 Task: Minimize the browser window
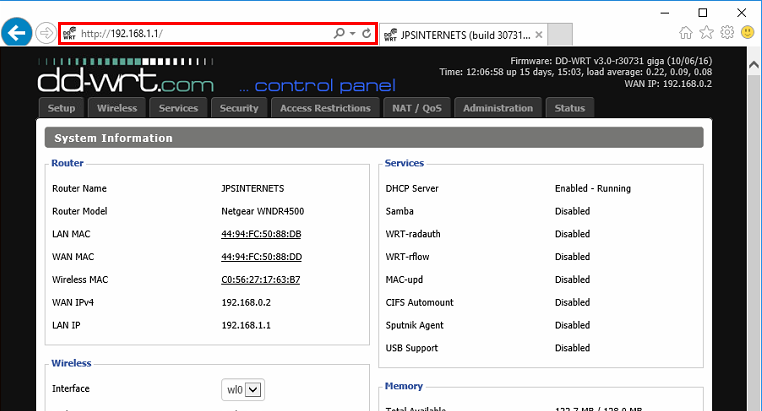pyautogui.click(x=665, y=13)
